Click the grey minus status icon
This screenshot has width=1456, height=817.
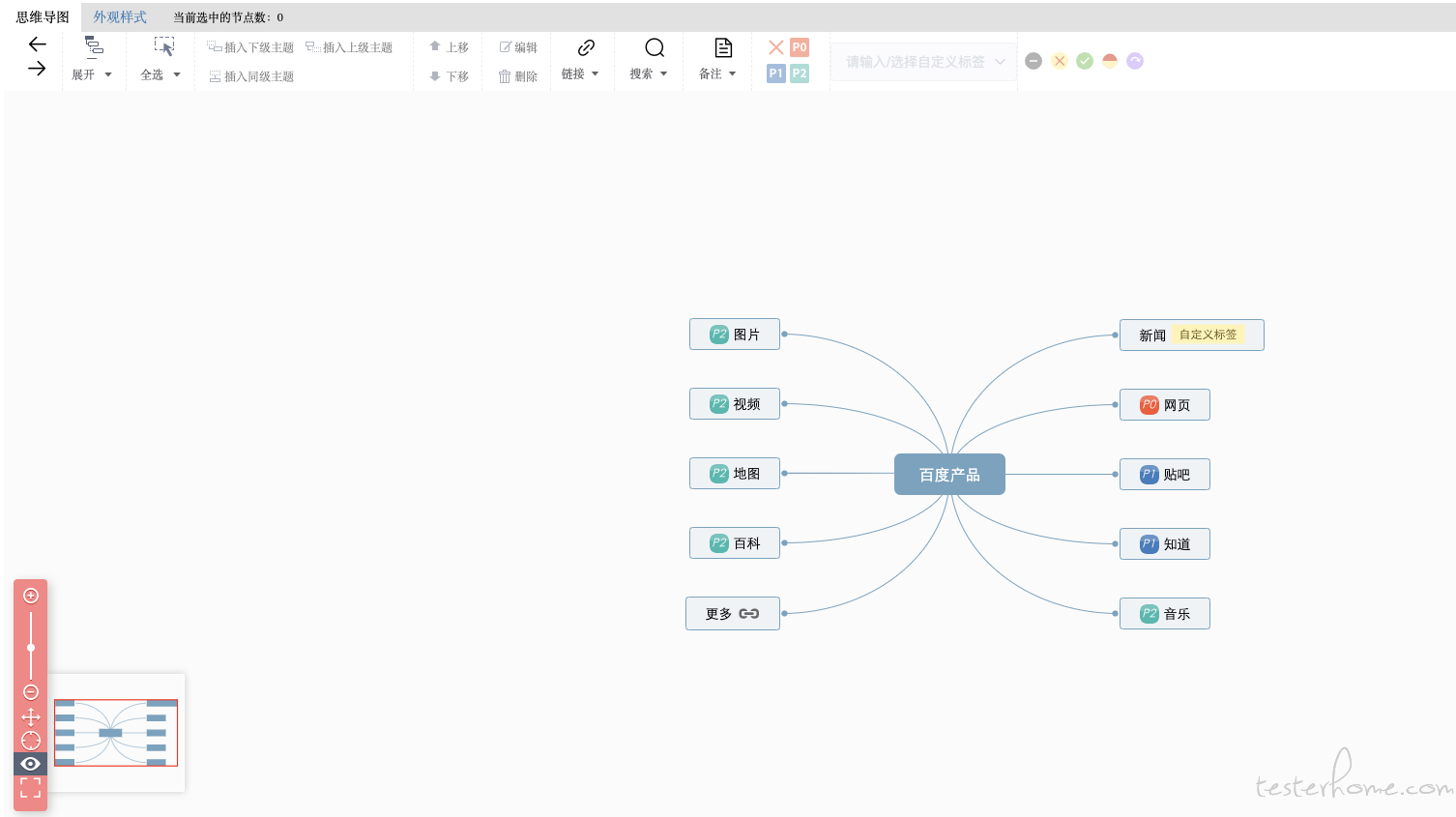tap(1034, 61)
